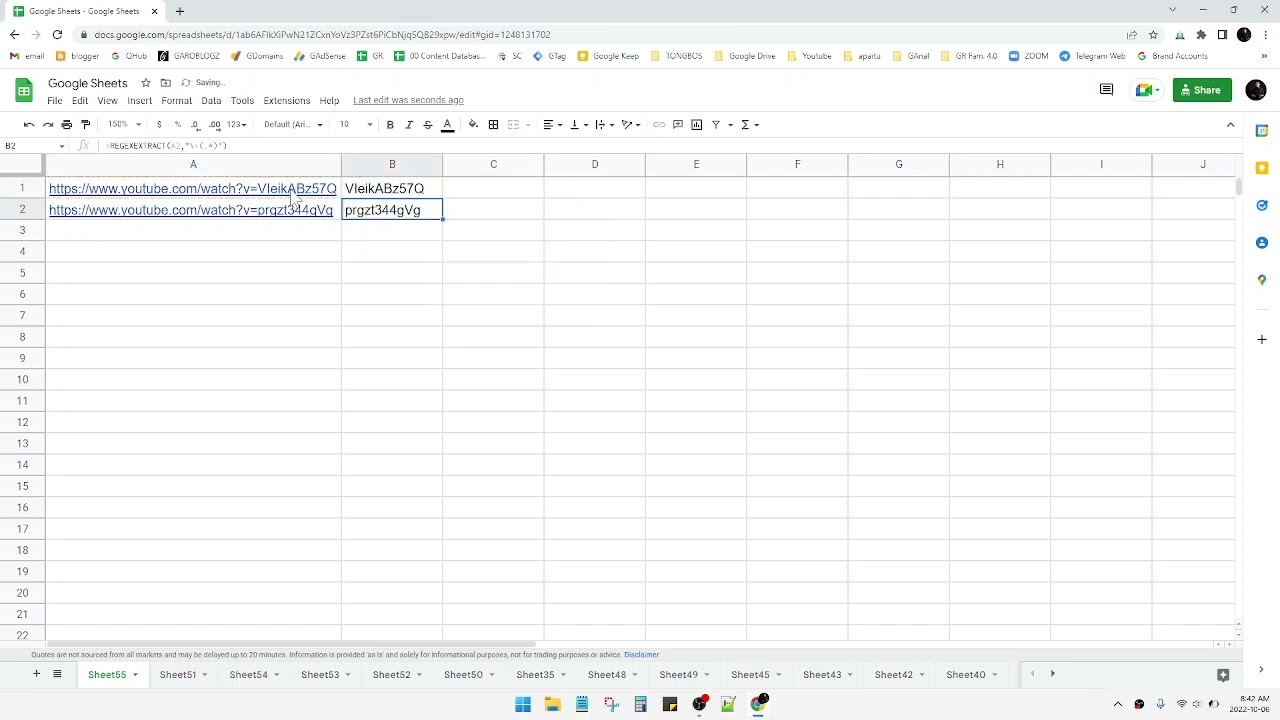Viewport: 1280px width, 720px height.
Task: Open Sheet55 tab dropdown arrow
Action: 135,675
